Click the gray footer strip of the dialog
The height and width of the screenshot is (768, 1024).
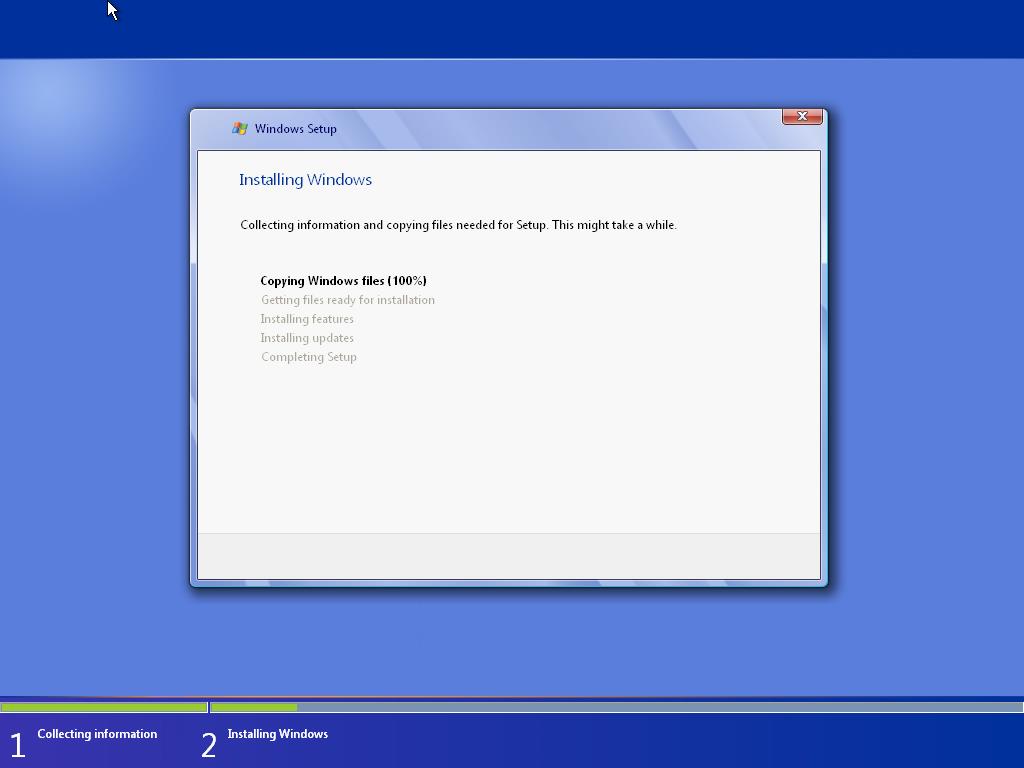pyautogui.click(x=508, y=556)
